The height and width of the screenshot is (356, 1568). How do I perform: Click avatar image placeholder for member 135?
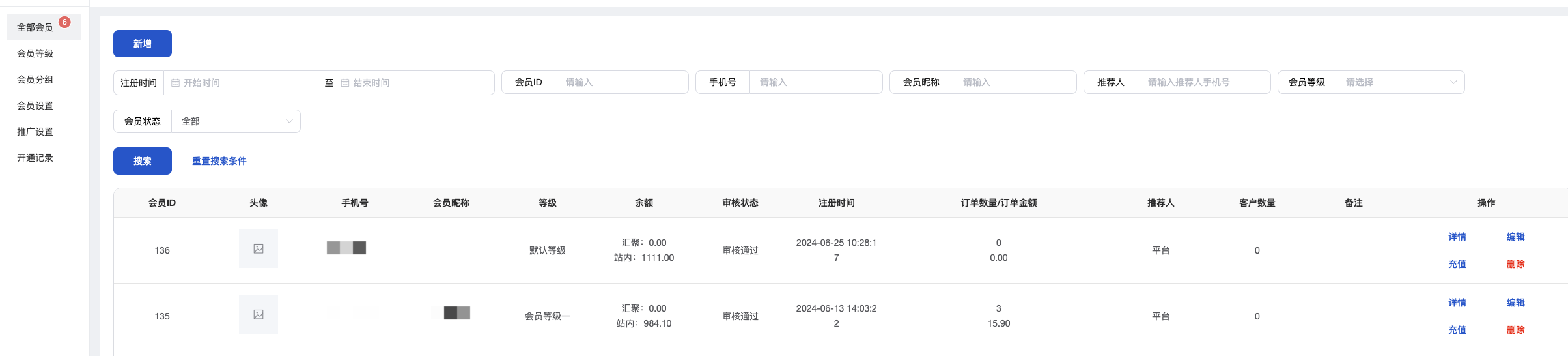[259, 314]
